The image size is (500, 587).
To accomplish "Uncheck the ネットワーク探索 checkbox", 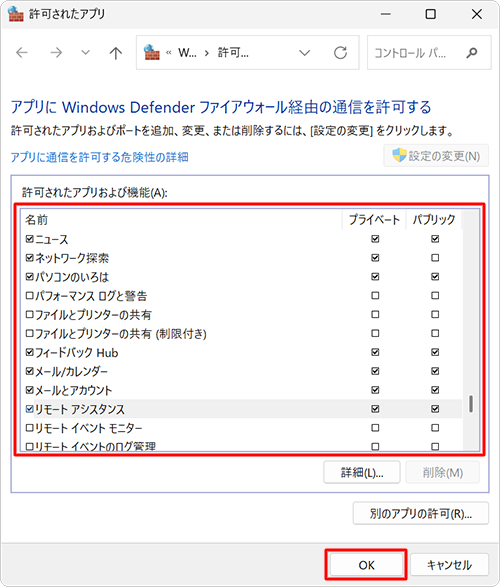I will point(30,258).
